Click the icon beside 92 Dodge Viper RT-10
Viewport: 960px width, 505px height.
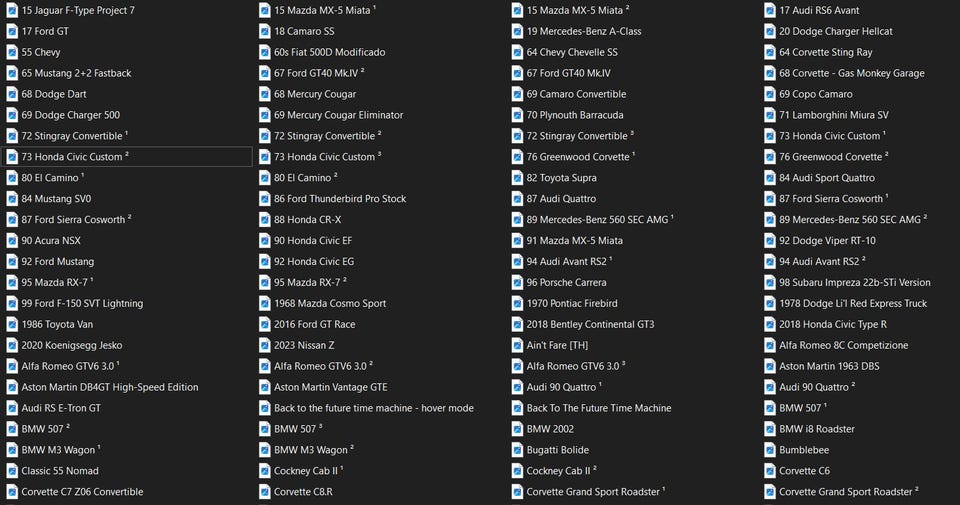click(x=770, y=241)
